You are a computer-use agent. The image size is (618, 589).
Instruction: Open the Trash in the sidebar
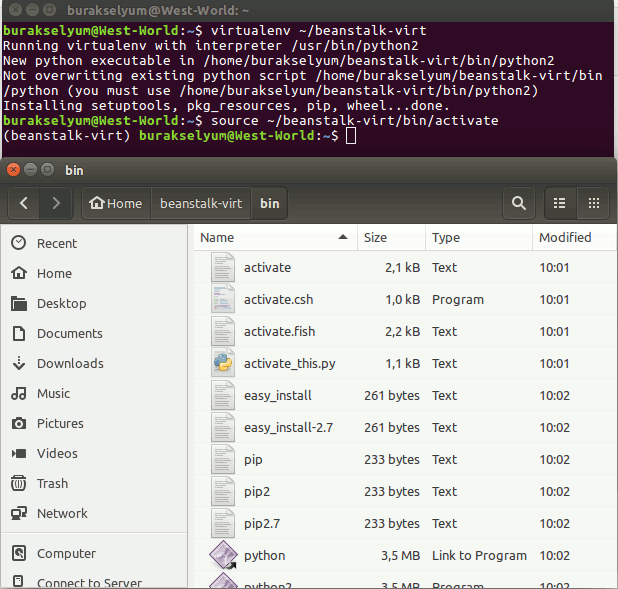52,483
